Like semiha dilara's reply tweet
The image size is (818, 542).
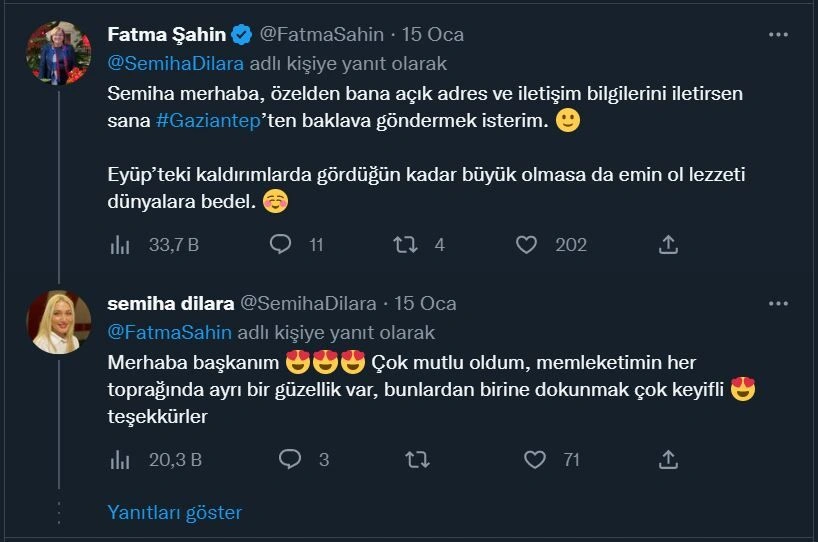[x=535, y=459]
